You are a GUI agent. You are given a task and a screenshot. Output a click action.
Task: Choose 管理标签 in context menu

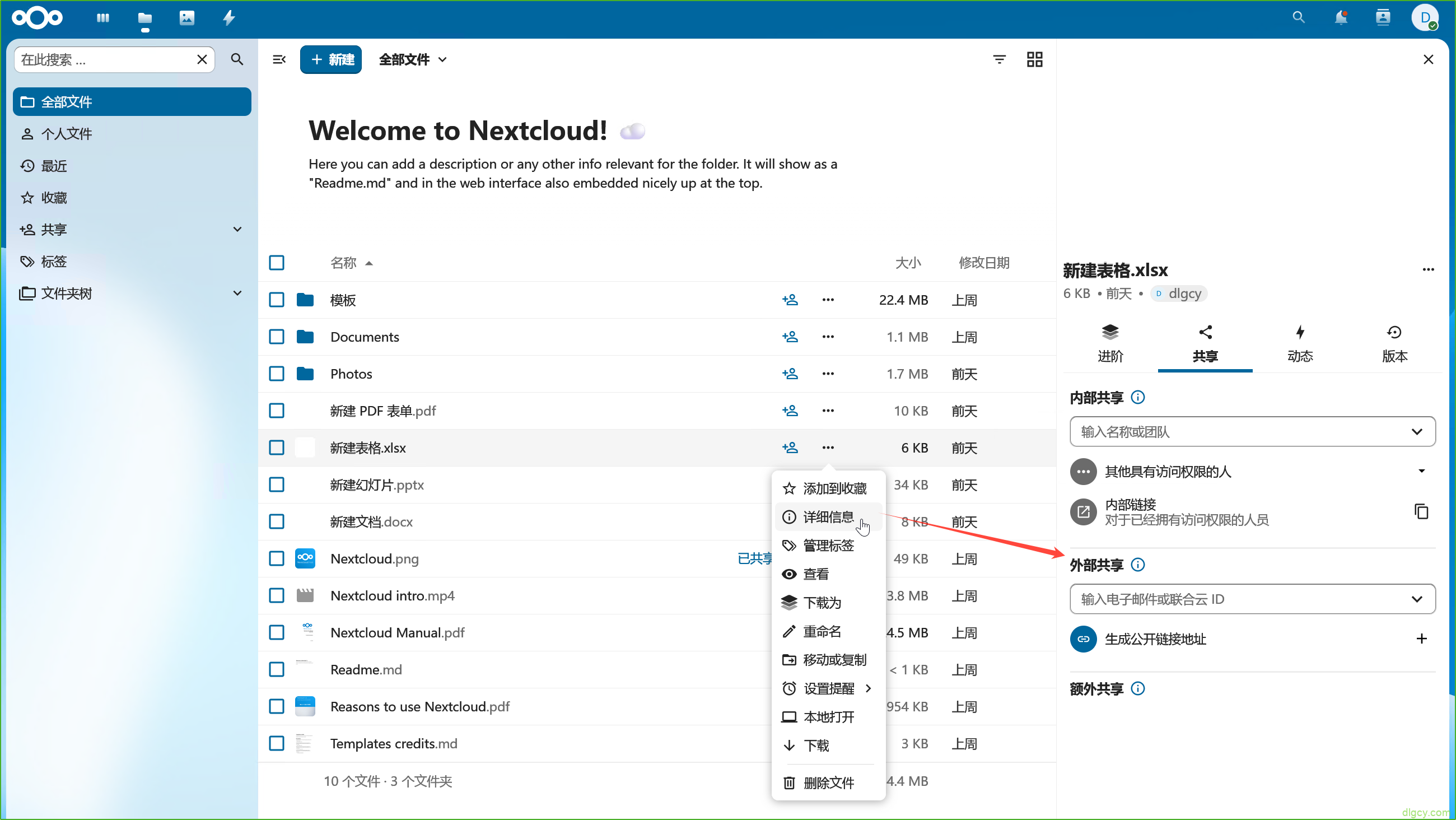coord(828,545)
